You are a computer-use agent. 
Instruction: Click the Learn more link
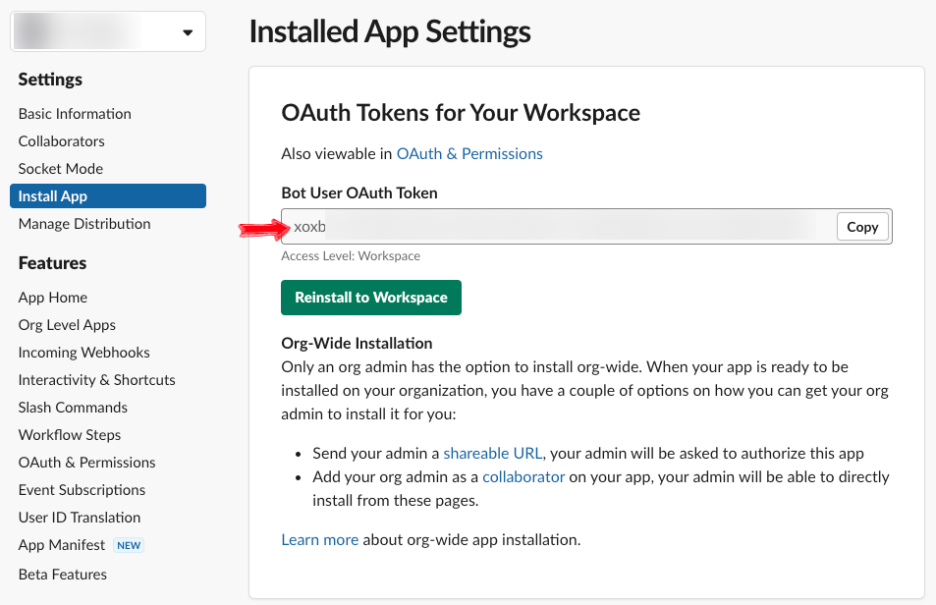tap(320, 540)
